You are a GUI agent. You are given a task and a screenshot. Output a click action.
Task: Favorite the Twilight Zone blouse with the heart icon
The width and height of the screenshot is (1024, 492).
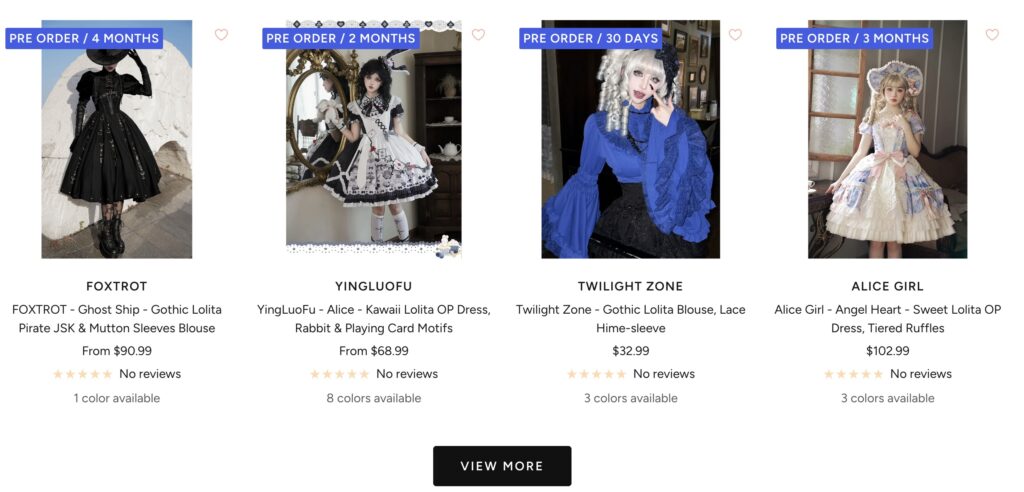pyautogui.click(x=735, y=35)
